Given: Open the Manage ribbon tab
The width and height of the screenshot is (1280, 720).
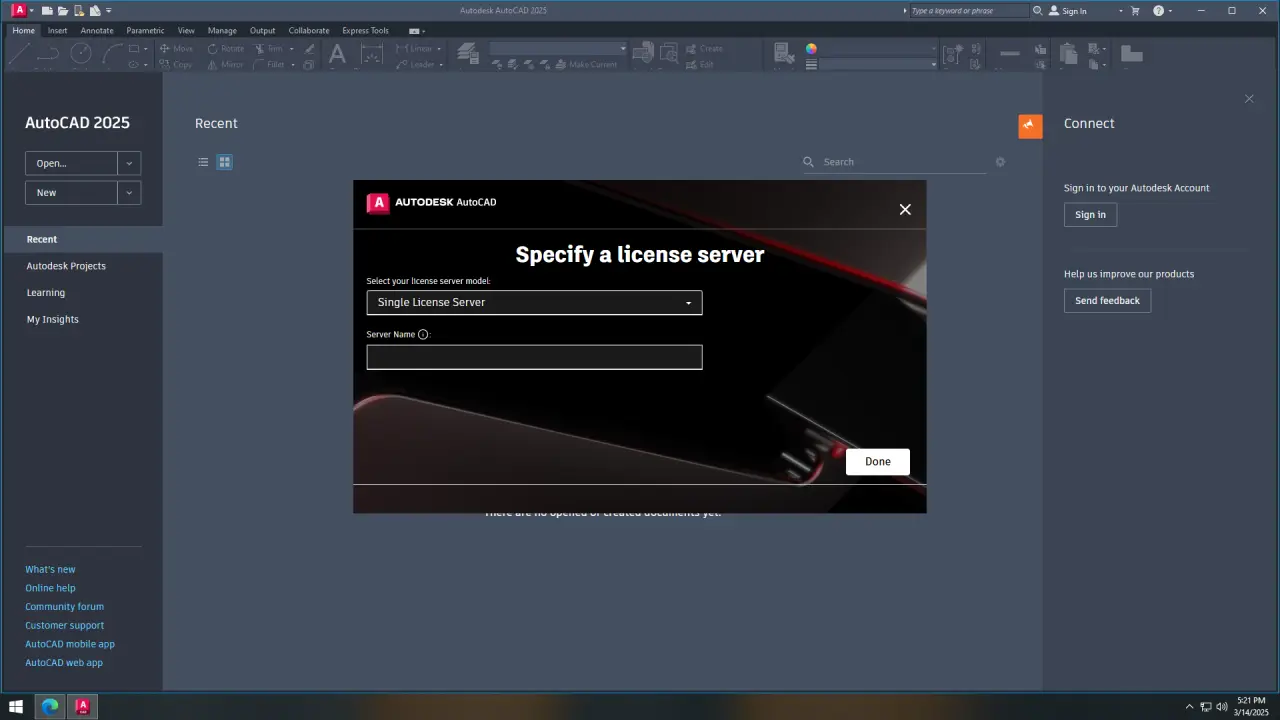Looking at the screenshot, I should [x=222, y=30].
